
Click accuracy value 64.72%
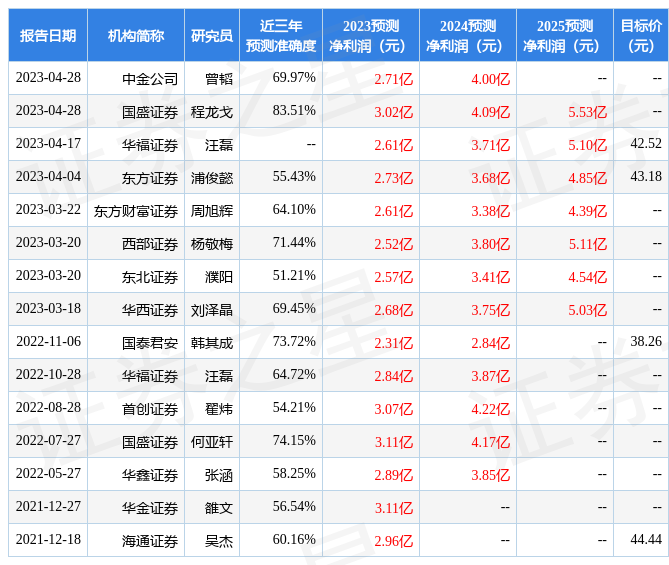294,375
